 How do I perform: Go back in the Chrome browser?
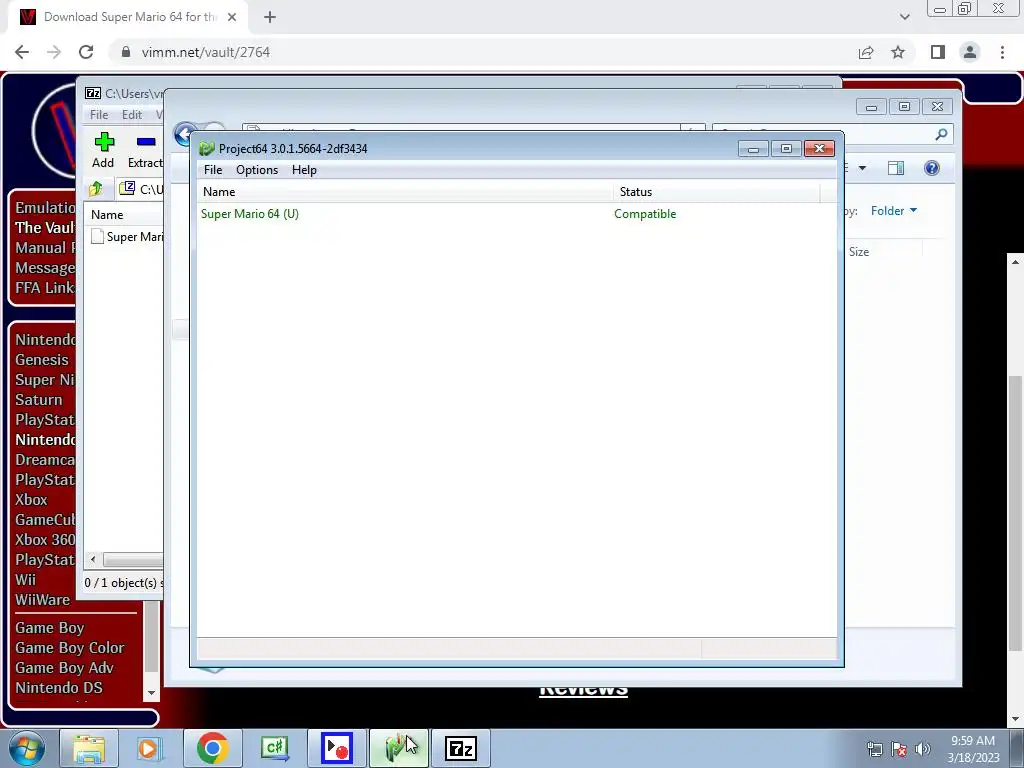pos(22,52)
